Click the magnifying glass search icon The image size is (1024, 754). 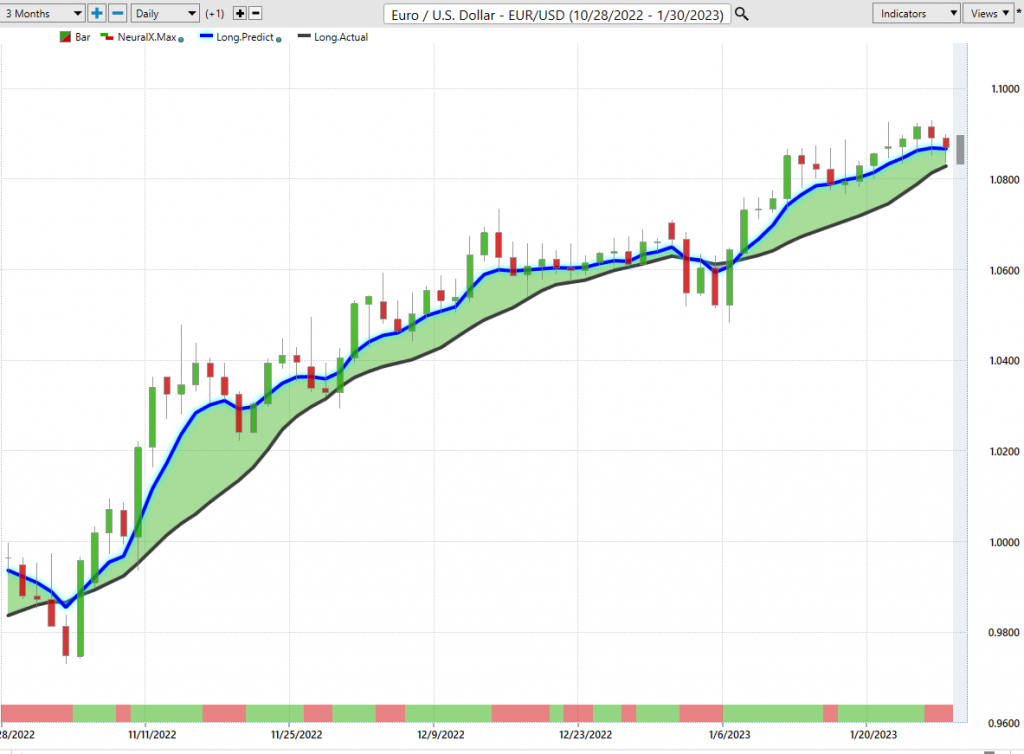742,14
